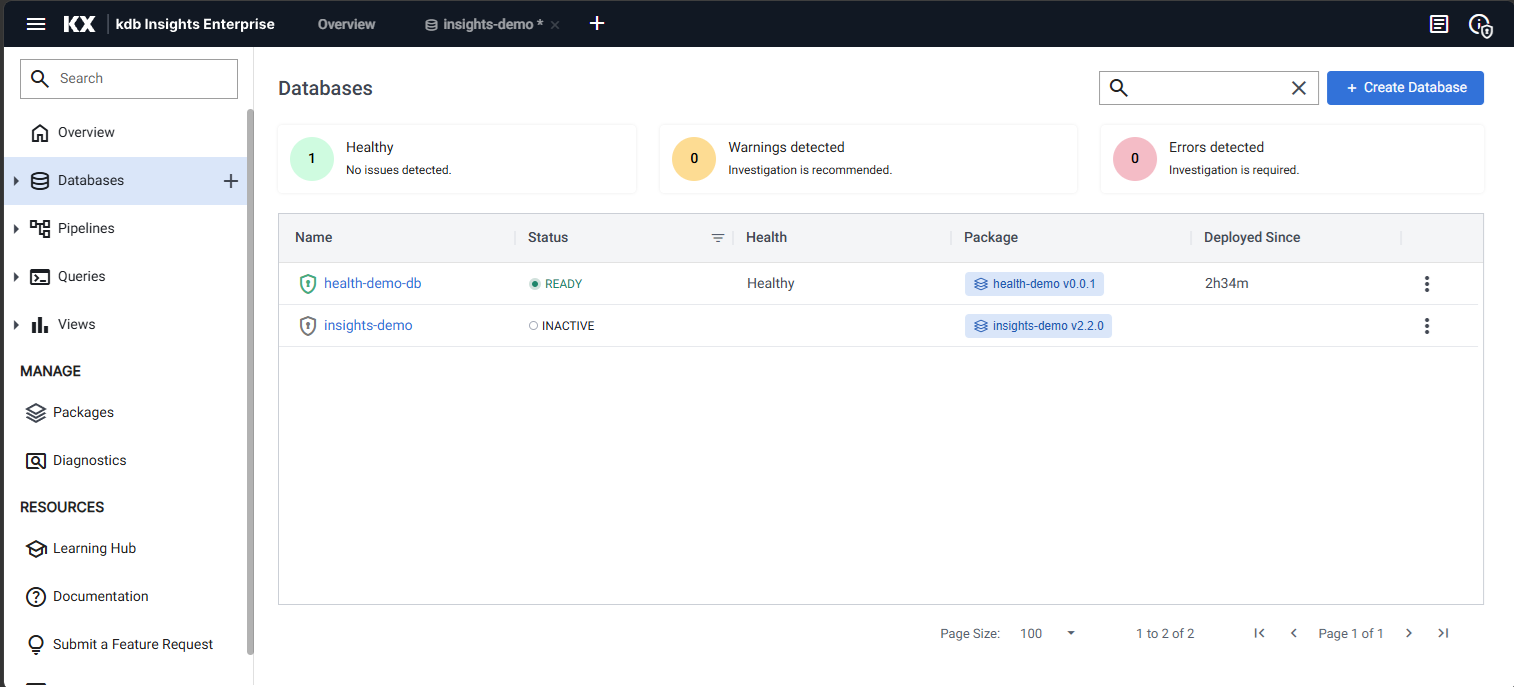Click the grey shield icon for insights-demo
Viewport: 1514px width, 687px height.
click(x=308, y=326)
